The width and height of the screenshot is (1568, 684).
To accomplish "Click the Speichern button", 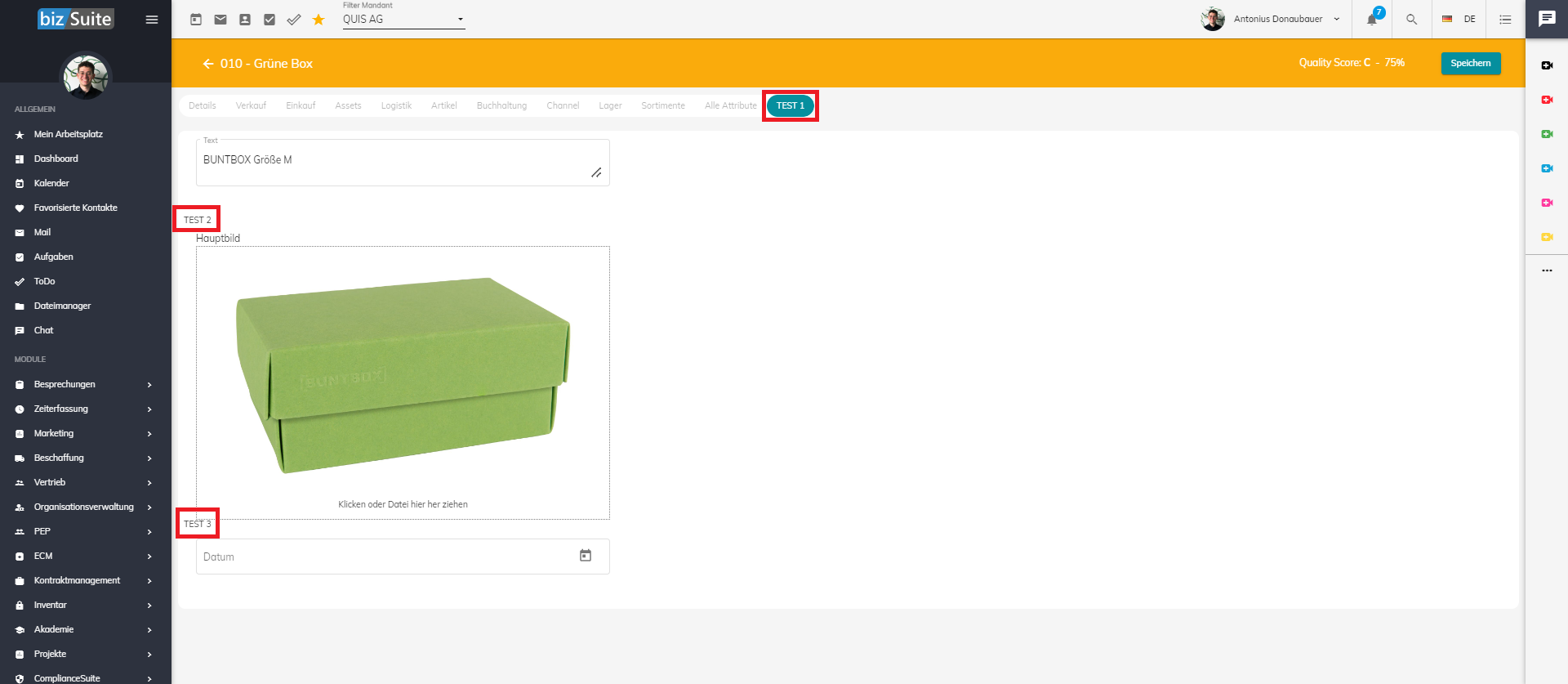I will [1471, 63].
